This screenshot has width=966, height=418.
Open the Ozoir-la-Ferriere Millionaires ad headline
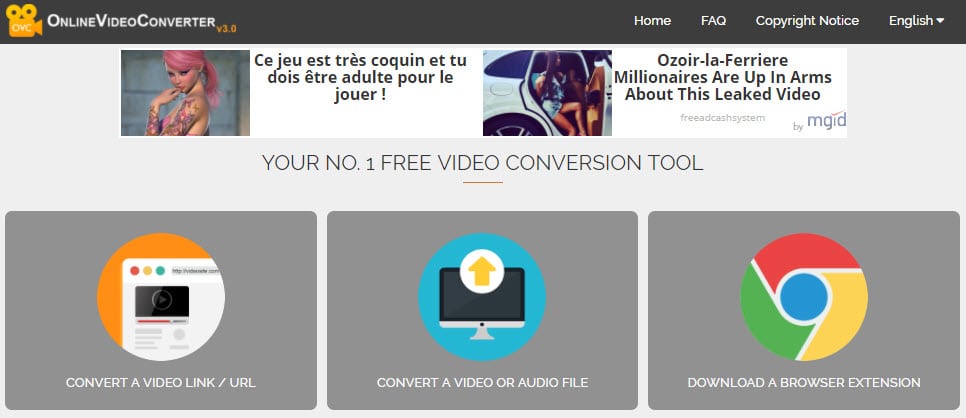tap(723, 78)
